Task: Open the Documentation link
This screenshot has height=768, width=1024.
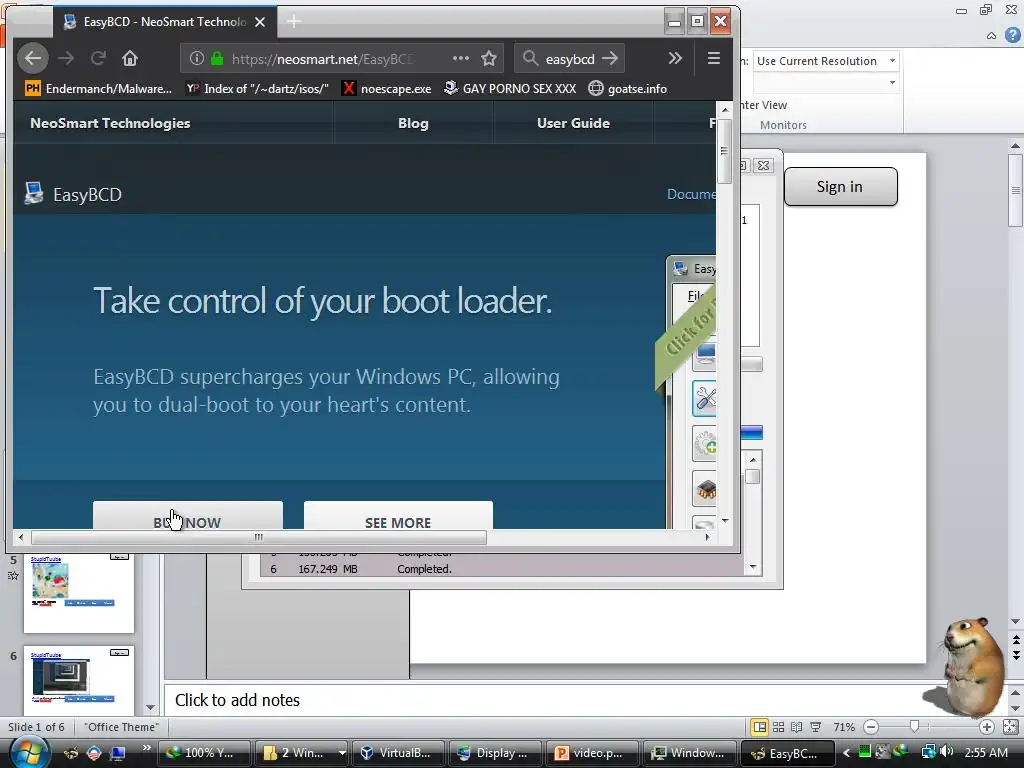Action: click(x=691, y=194)
